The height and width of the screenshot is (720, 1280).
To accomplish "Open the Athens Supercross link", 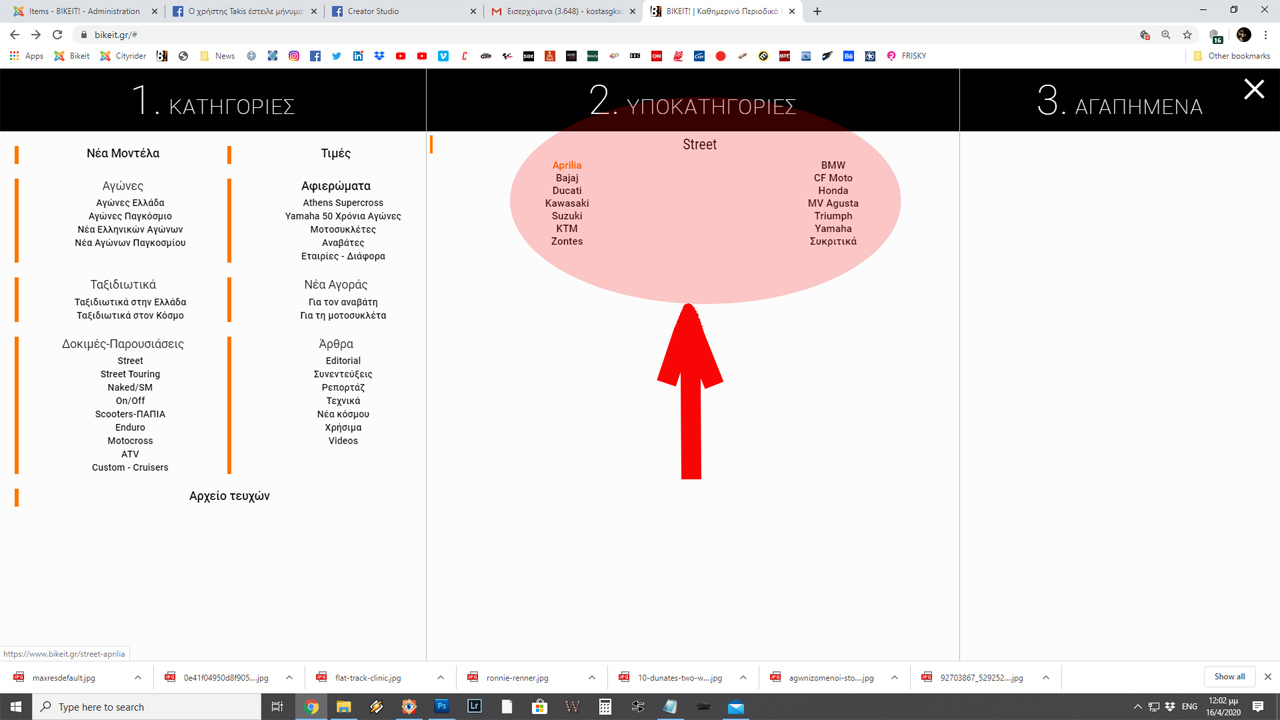I will (343, 203).
